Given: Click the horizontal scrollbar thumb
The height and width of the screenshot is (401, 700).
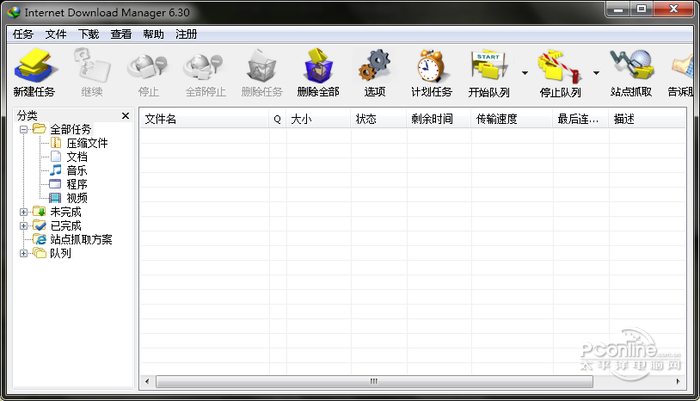Looking at the screenshot, I should coord(374,381).
